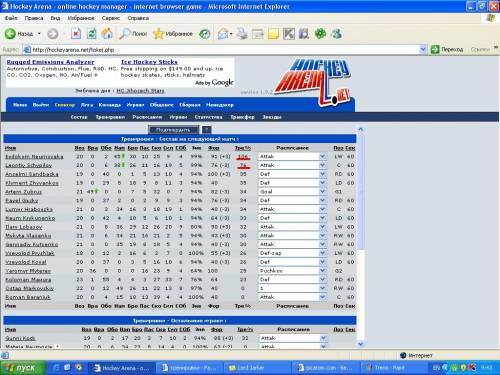The height and width of the screenshot is (375, 500).
Task: Click the History toolbar icon
Action: coord(204,34)
